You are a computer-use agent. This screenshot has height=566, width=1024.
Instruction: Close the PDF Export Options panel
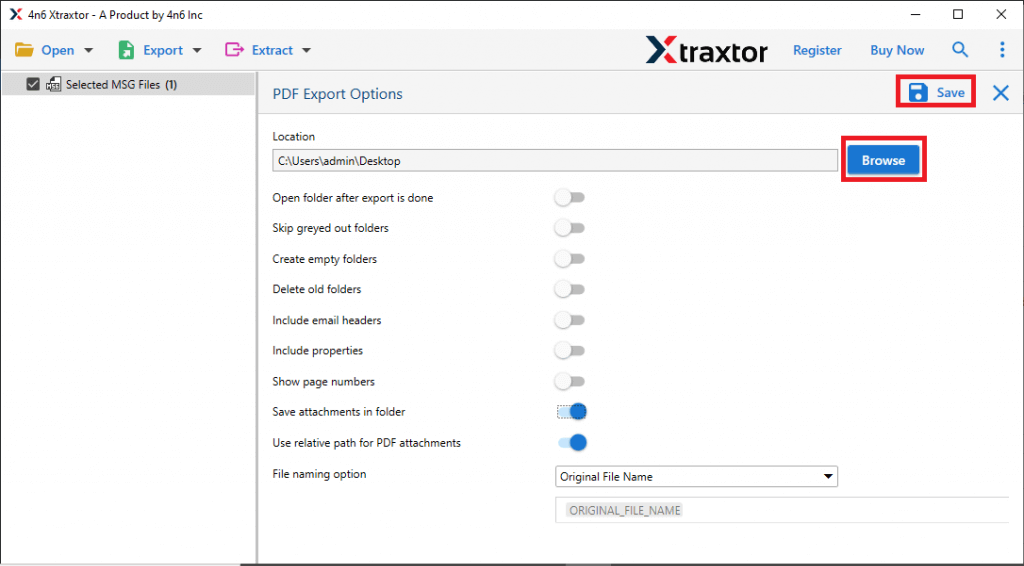[1000, 93]
